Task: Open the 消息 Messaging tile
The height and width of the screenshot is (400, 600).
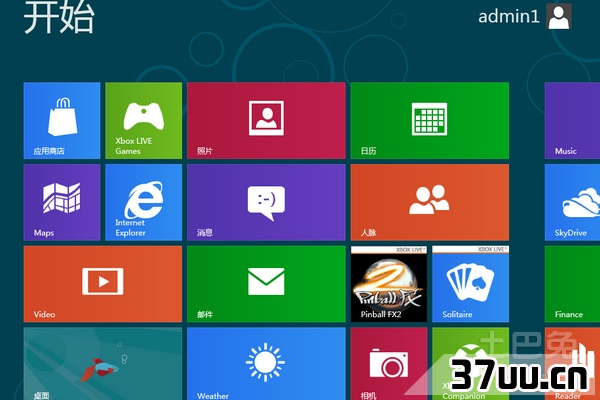Action: [266, 202]
